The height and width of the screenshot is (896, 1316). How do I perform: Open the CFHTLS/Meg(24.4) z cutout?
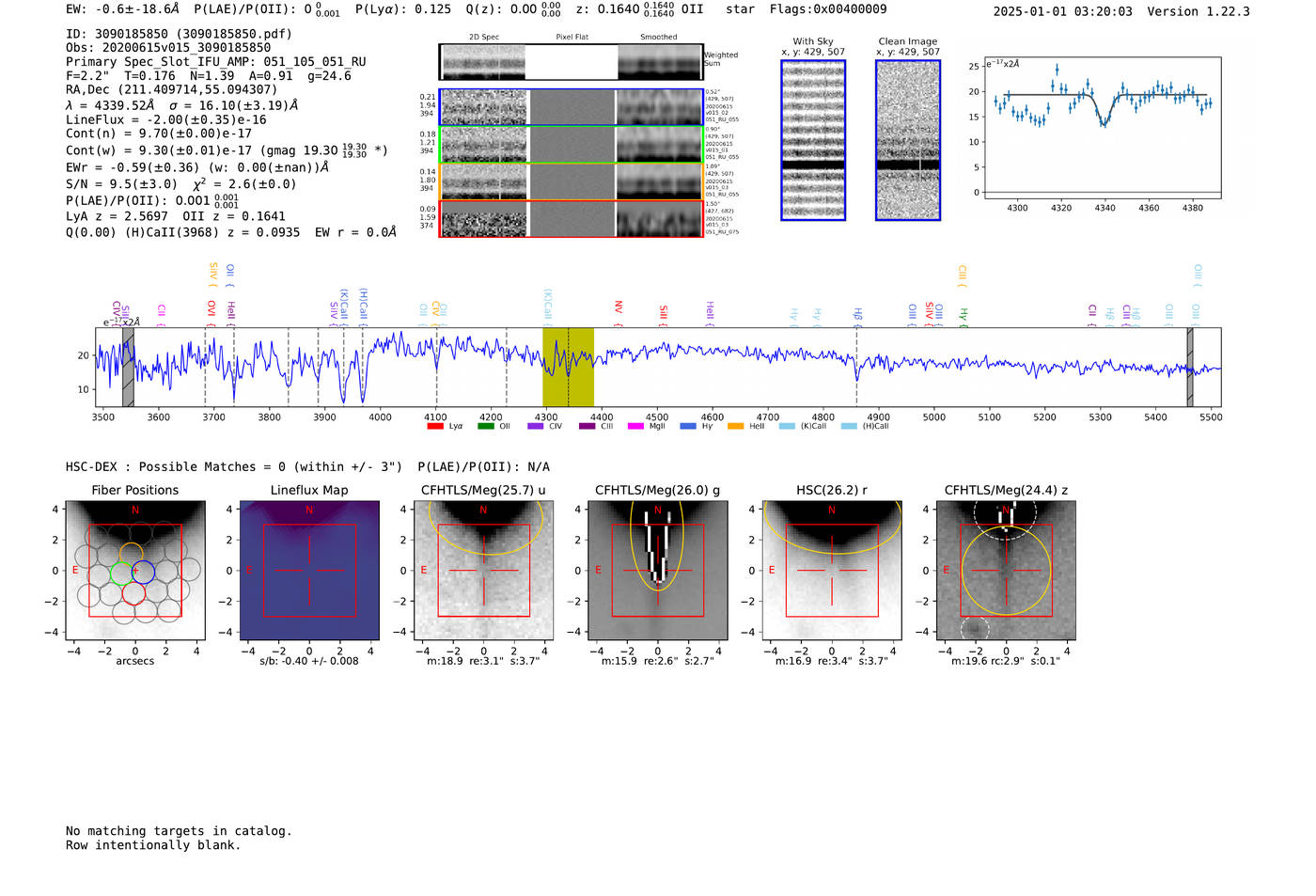1006,571
